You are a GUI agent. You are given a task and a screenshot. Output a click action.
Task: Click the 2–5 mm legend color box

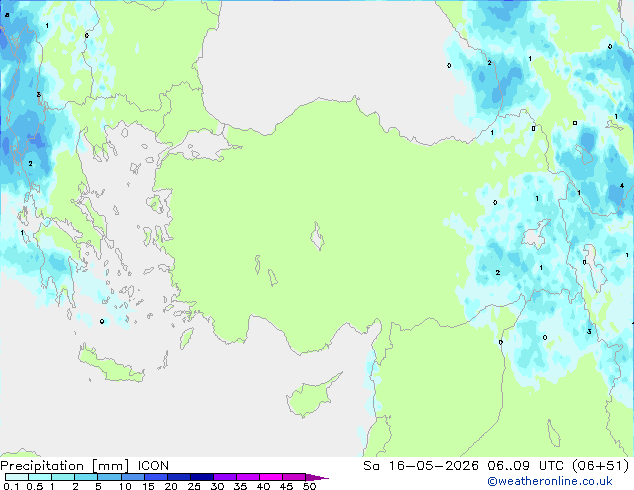point(86,477)
